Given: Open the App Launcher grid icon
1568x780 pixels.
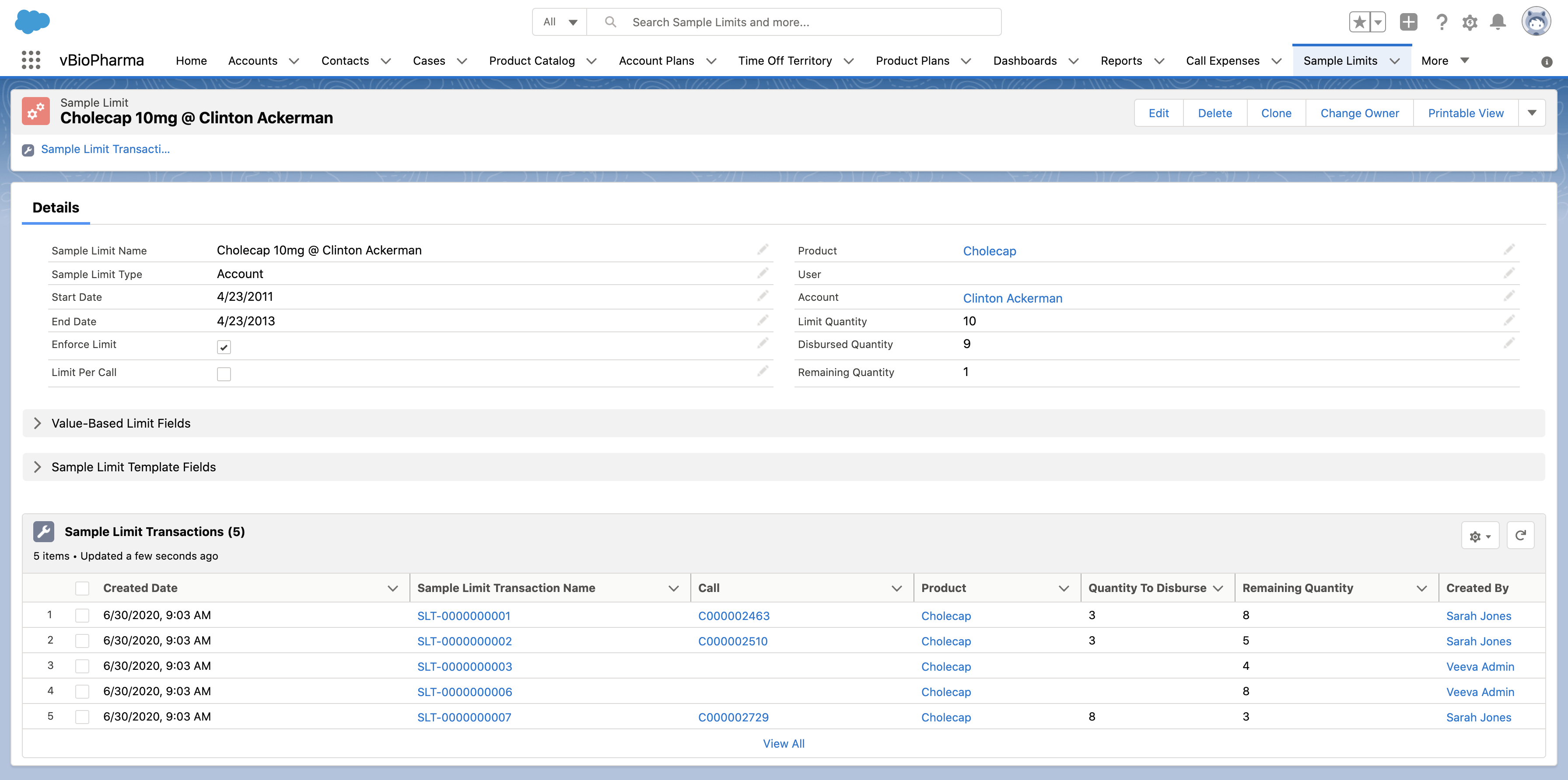Looking at the screenshot, I should [31, 60].
